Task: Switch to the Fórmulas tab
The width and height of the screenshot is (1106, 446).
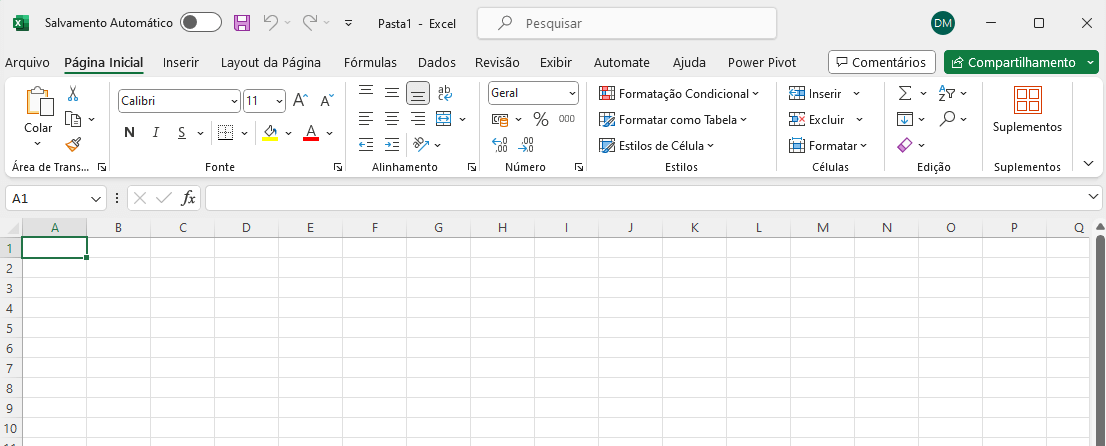Action: pos(370,62)
